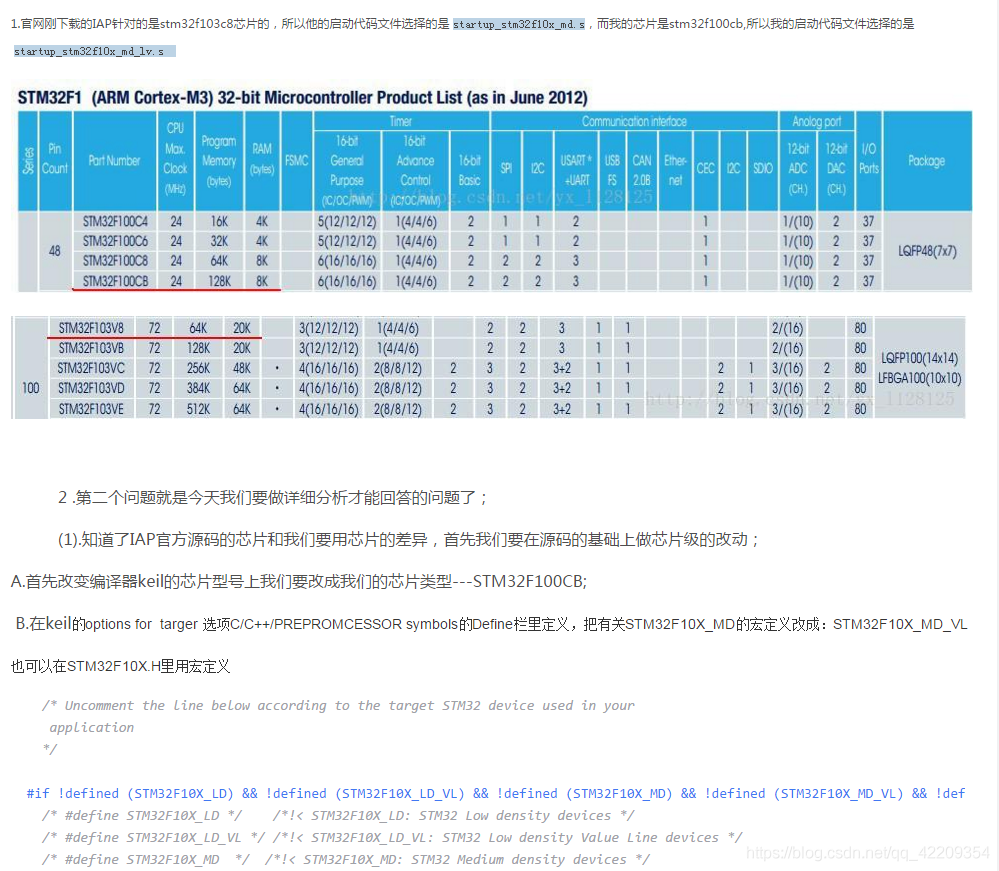Click the 256K program memory cell
The height and width of the screenshot is (871, 999).
[198, 368]
